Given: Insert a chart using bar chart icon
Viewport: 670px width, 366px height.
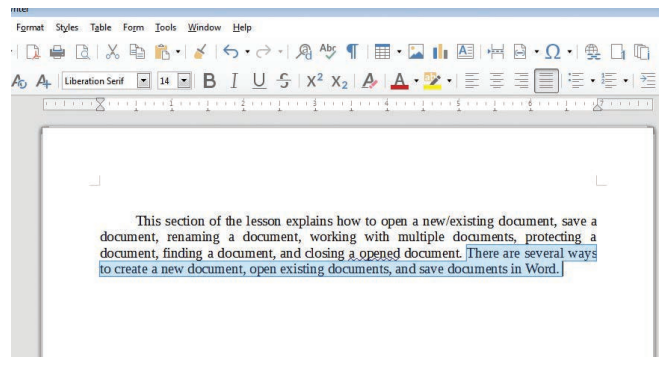Looking at the screenshot, I should (440, 52).
